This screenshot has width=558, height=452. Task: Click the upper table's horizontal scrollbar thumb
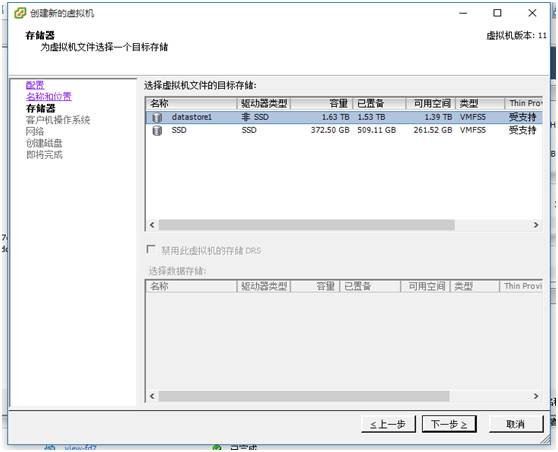(306, 225)
